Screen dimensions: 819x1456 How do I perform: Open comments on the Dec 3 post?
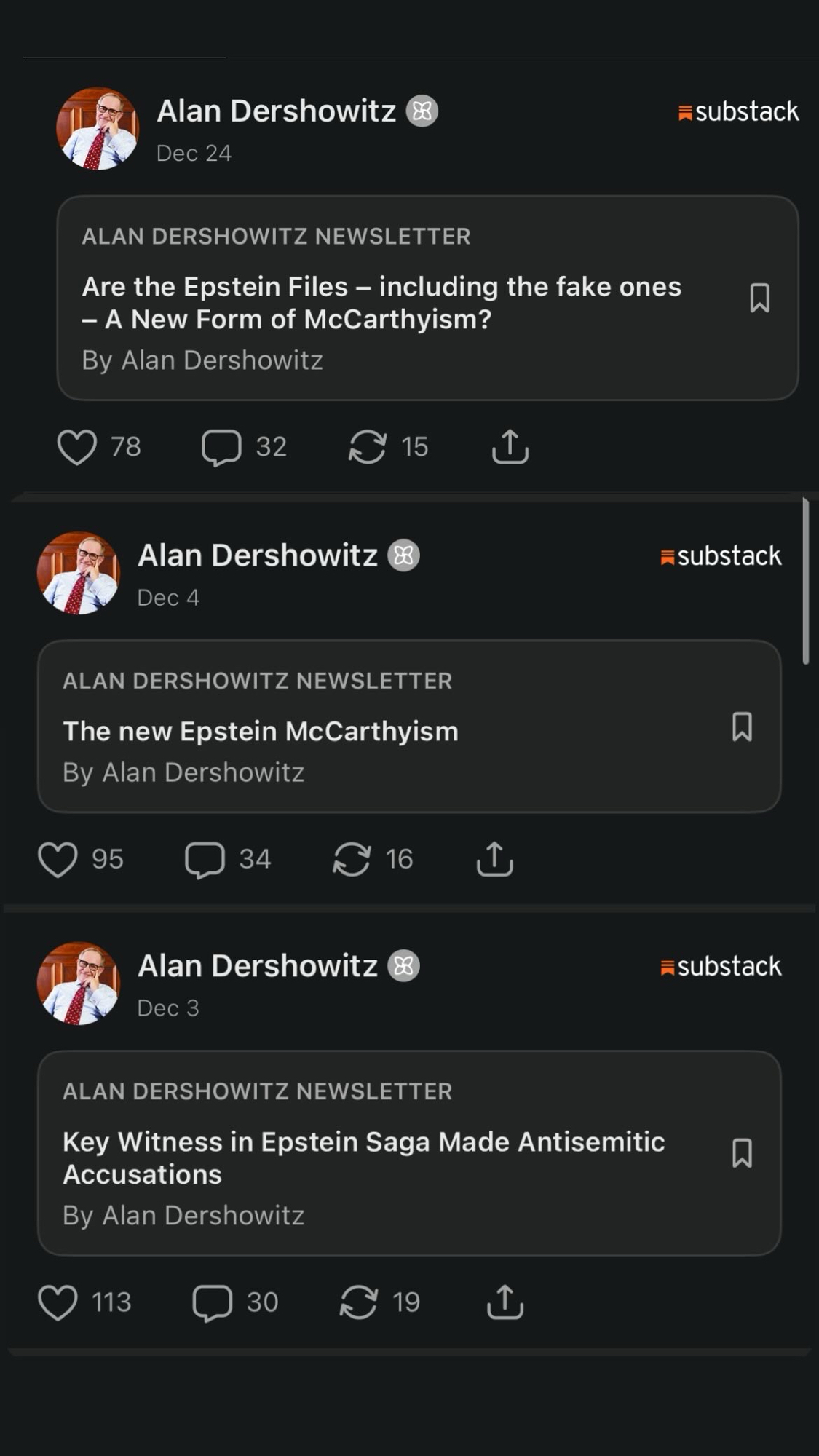pos(212,1302)
